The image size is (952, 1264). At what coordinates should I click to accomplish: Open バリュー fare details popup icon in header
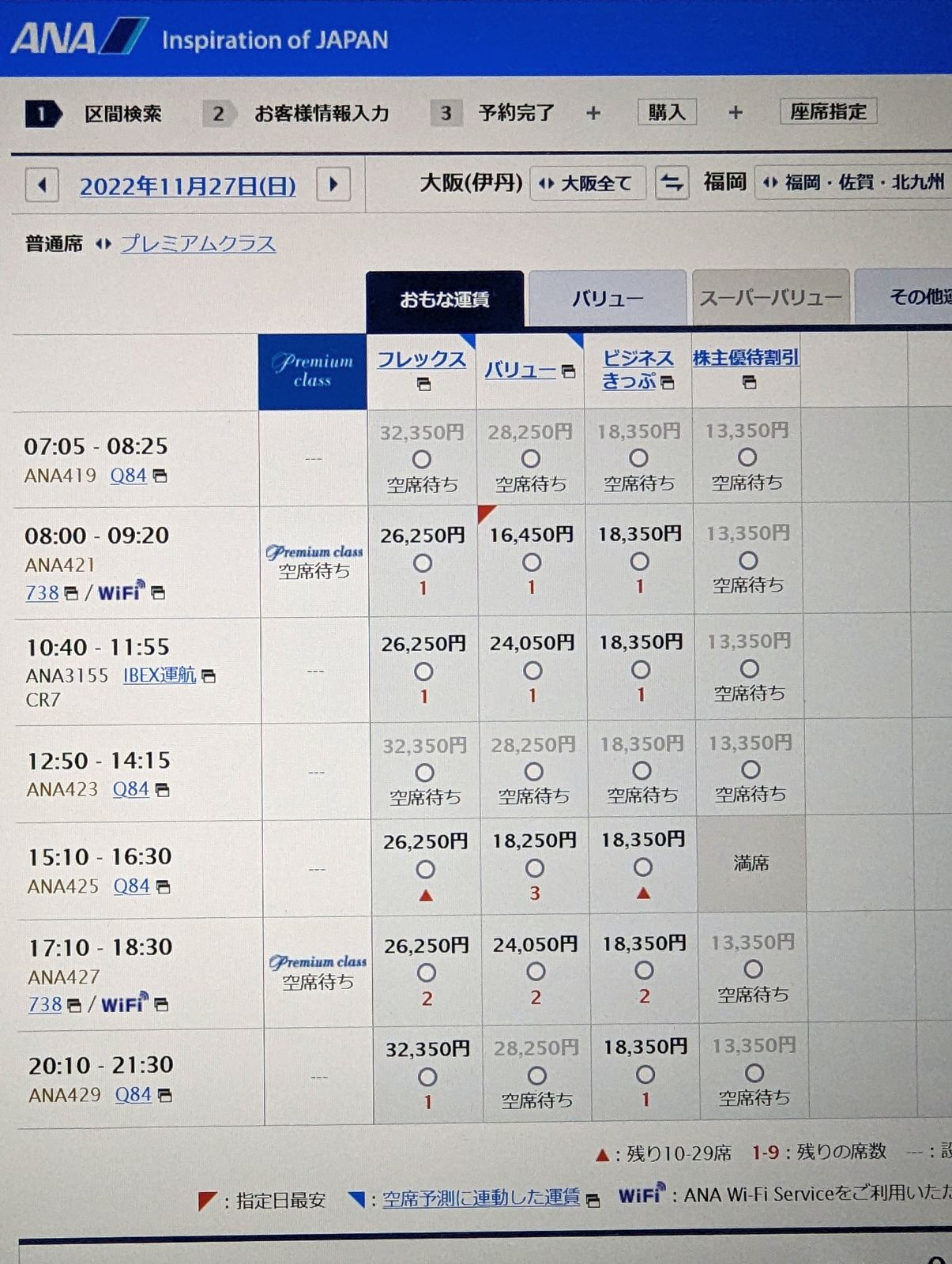(568, 371)
